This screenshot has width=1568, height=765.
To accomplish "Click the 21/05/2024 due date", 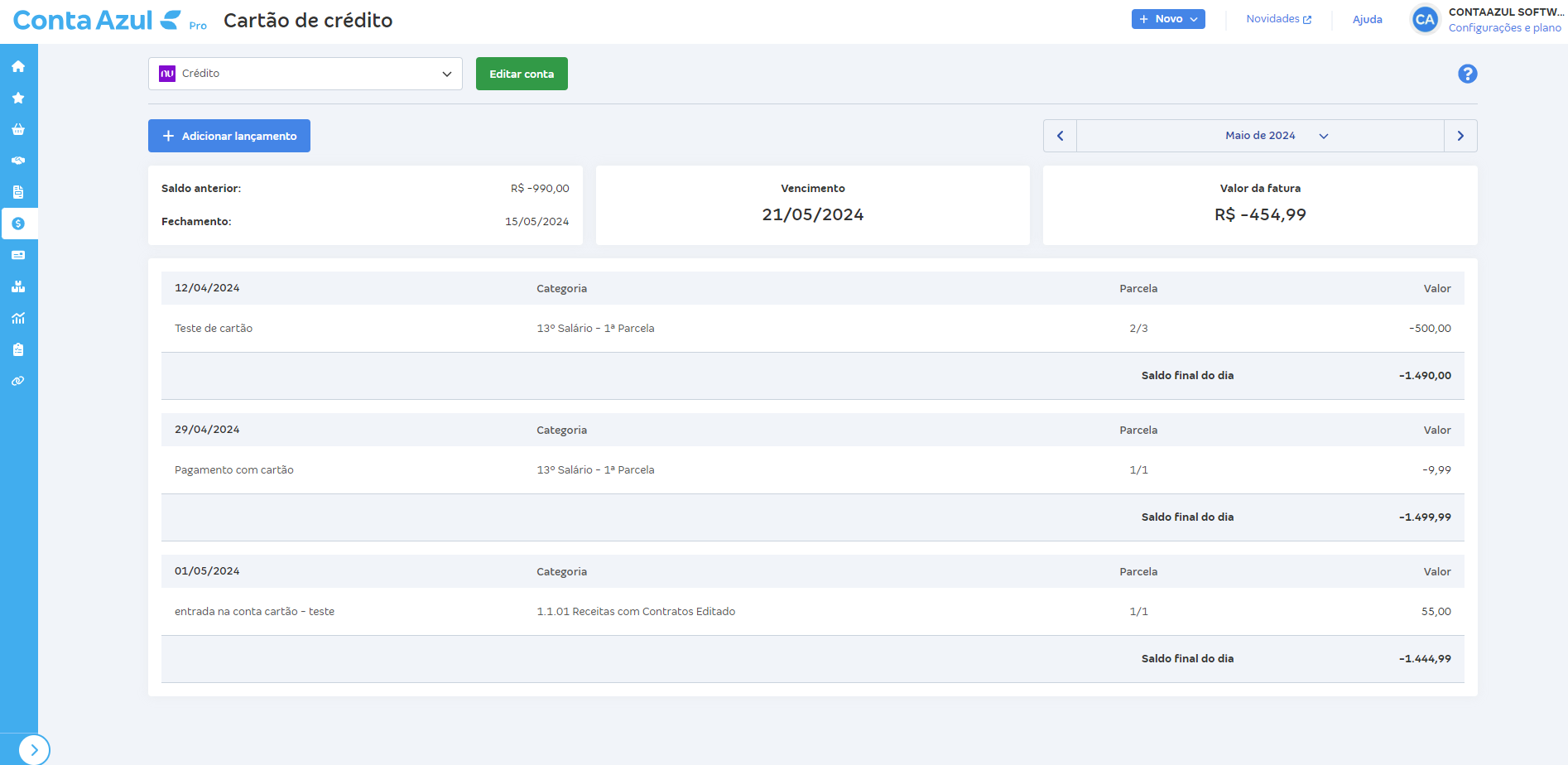I will click(813, 214).
